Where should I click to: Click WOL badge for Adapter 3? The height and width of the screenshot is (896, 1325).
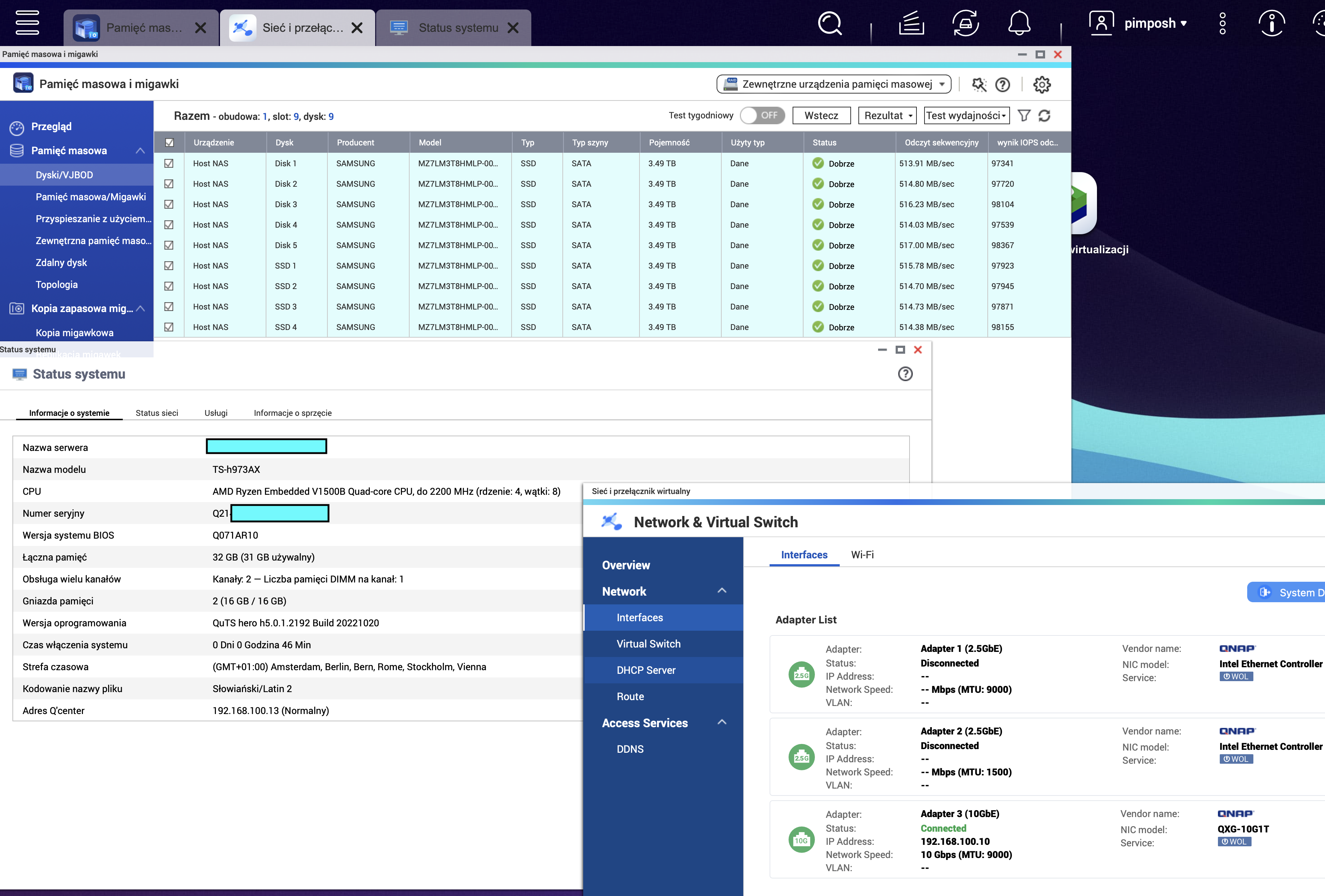pos(1234,842)
